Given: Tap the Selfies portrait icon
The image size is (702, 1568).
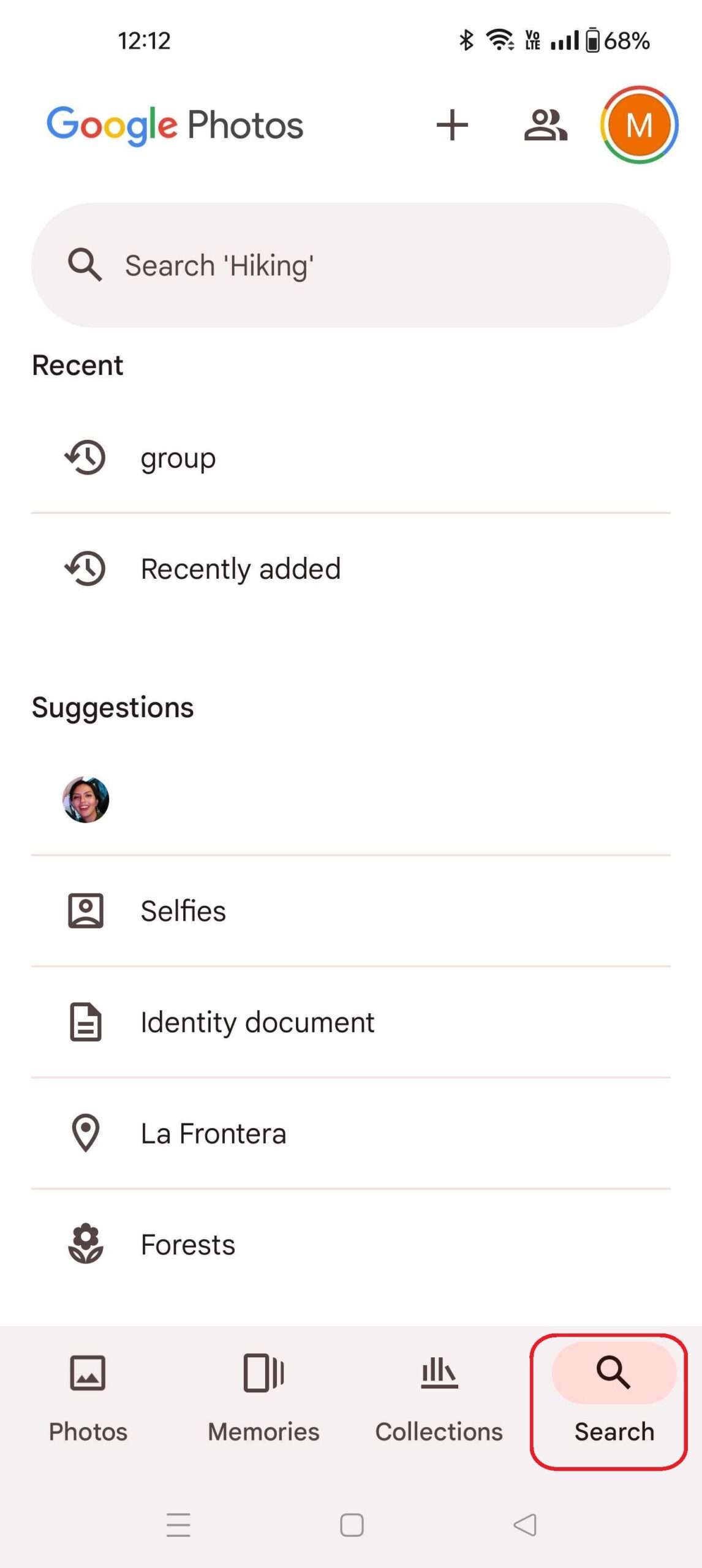Looking at the screenshot, I should (x=86, y=911).
